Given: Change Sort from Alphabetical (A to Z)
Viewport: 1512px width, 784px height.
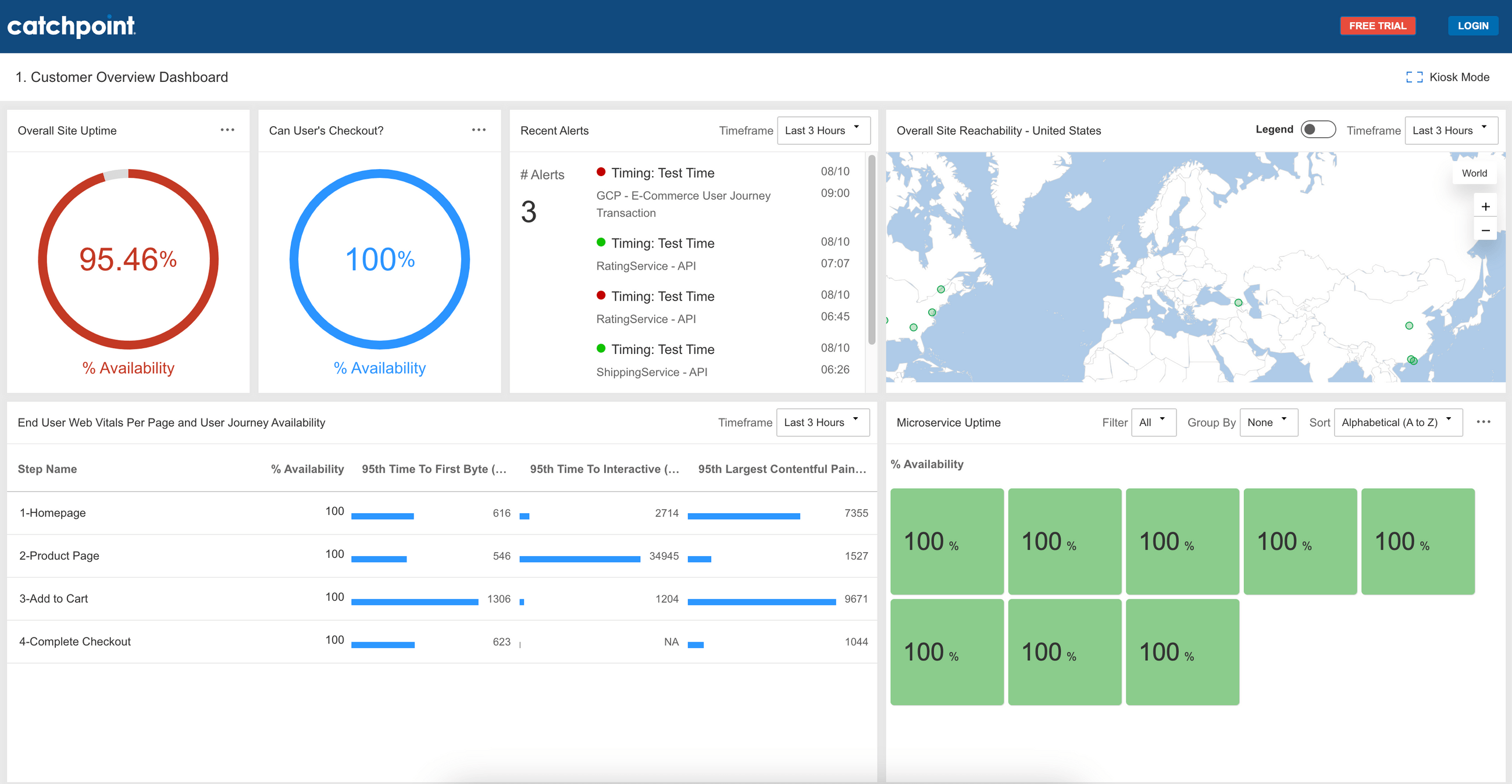Looking at the screenshot, I should click(1398, 421).
